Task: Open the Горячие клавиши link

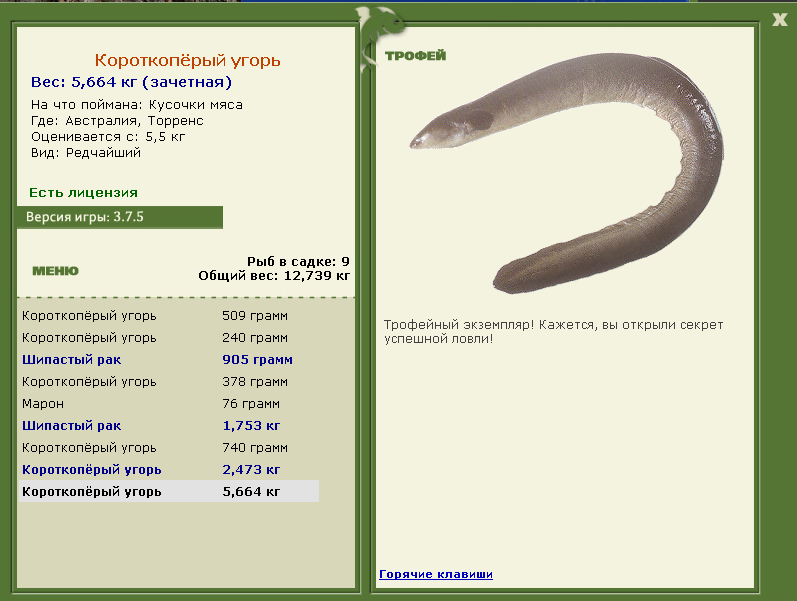Action: tap(436, 574)
